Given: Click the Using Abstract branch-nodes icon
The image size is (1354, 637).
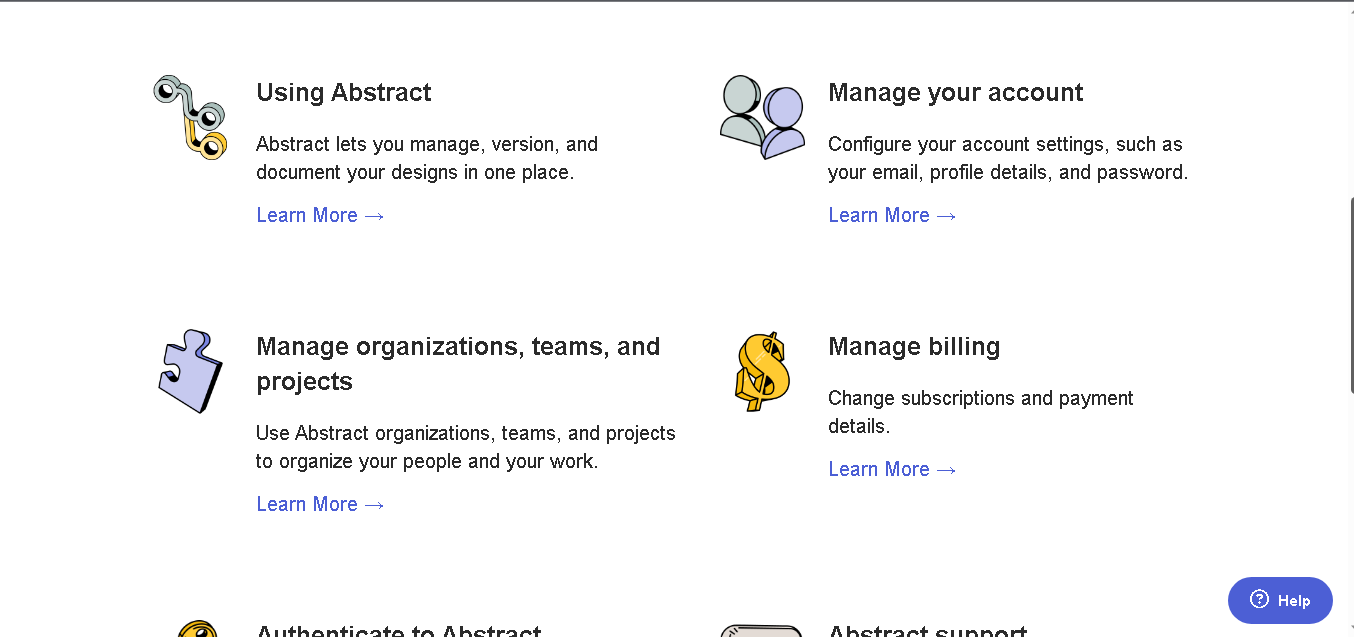Looking at the screenshot, I should (x=190, y=117).
